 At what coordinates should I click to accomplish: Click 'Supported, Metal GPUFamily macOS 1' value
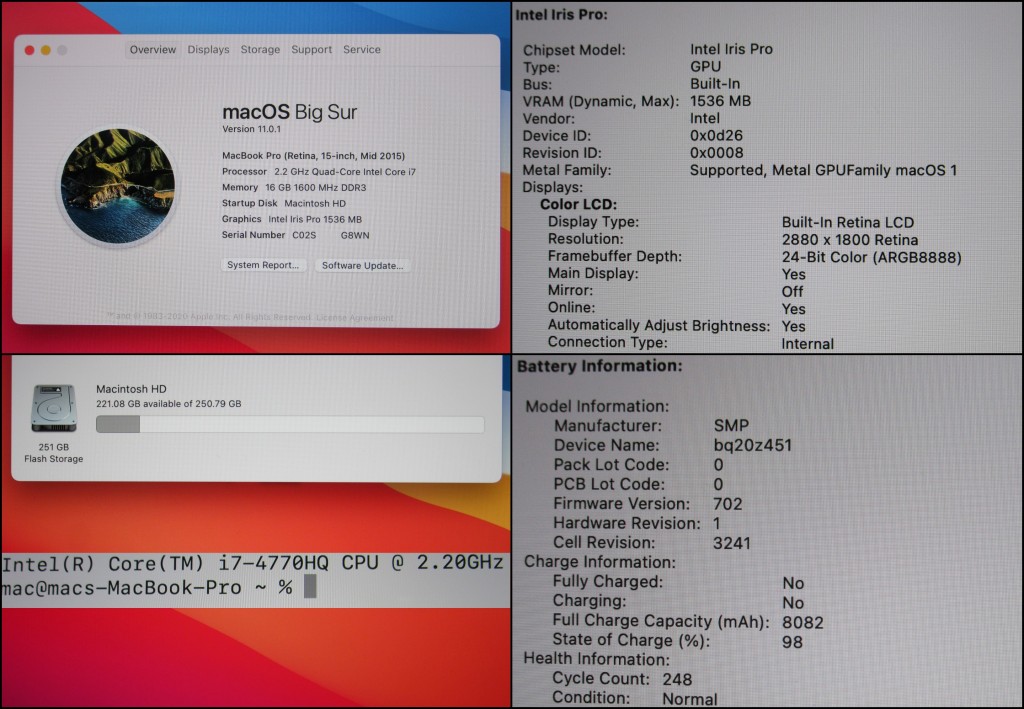pyautogui.click(x=824, y=170)
